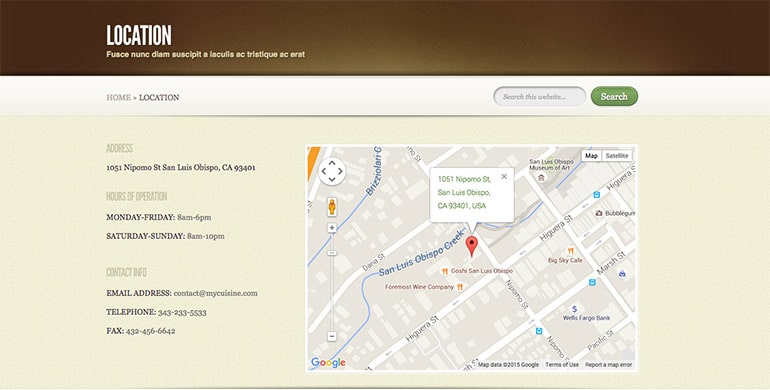Screen dimensions: 770x390
Task: Click the LOCATION page title
Action: [x=139, y=35]
